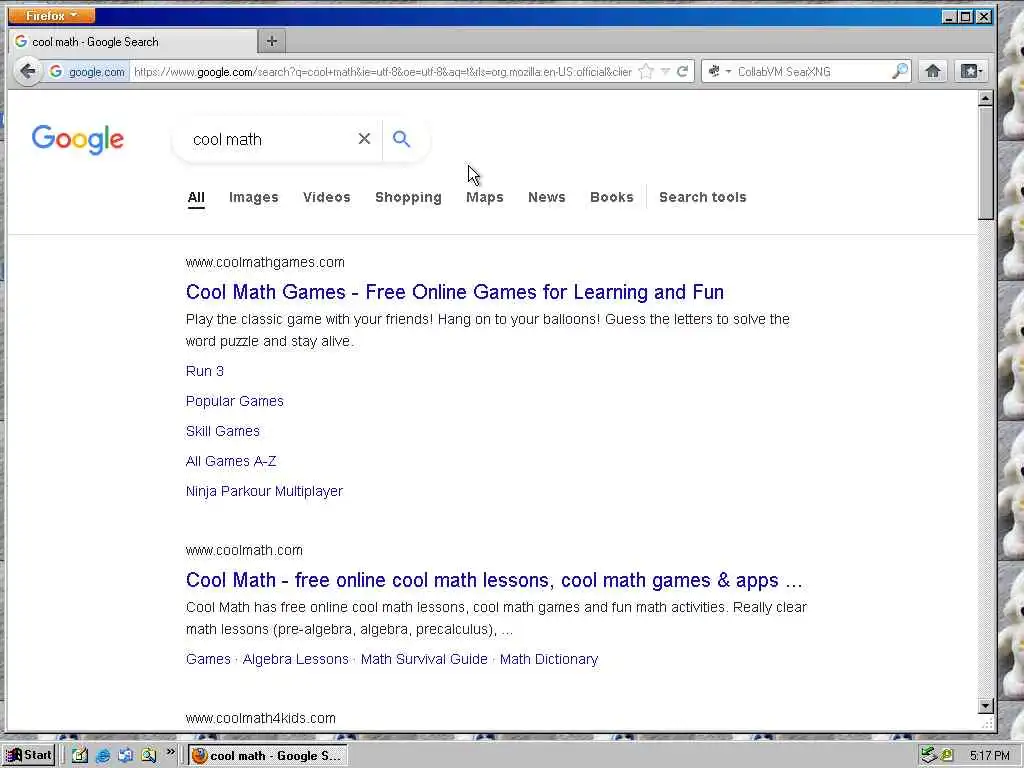
Task: Minimize the Firefox window
Action: (x=950, y=16)
